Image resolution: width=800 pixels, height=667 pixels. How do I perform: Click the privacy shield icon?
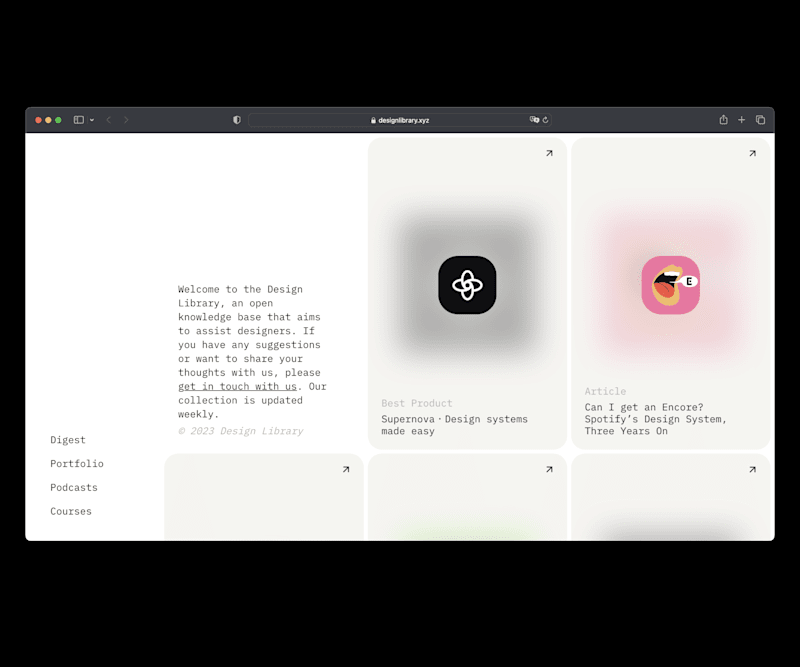[x=237, y=120]
